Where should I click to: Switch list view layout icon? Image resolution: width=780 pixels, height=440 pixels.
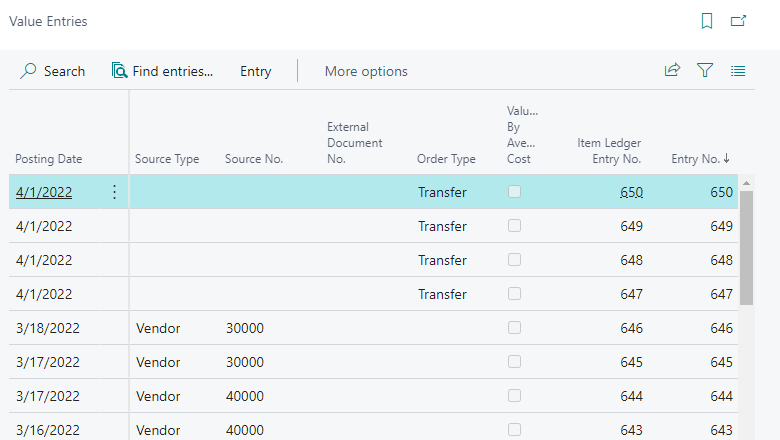(x=738, y=71)
